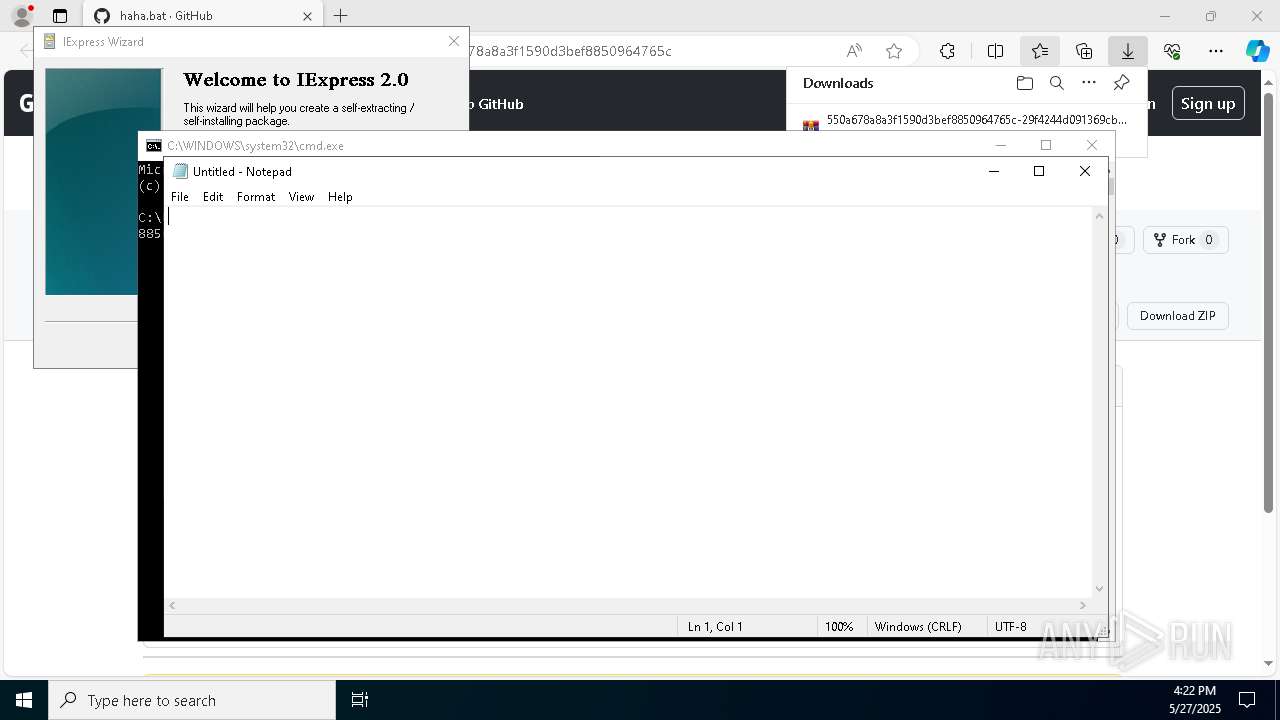Image resolution: width=1280 pixels, height=720 pixels.
Task: Click the IExpress Wizard title icon
Action: tap(49, 42)
